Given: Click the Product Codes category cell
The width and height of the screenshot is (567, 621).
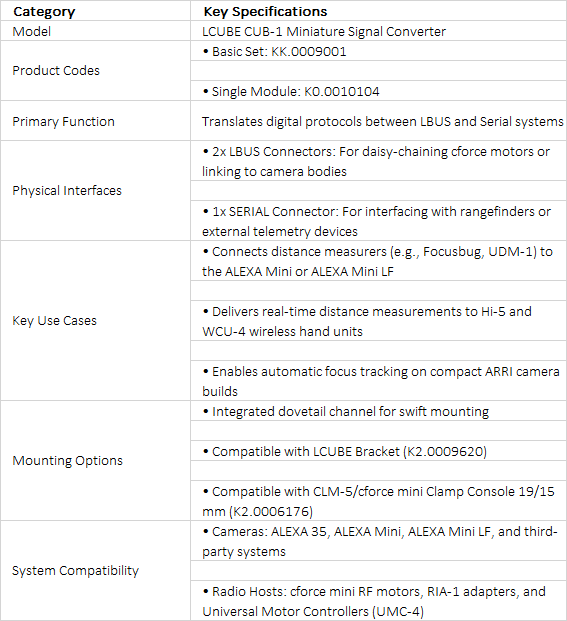Looking at the screenshot, I should tap(95, 70).
